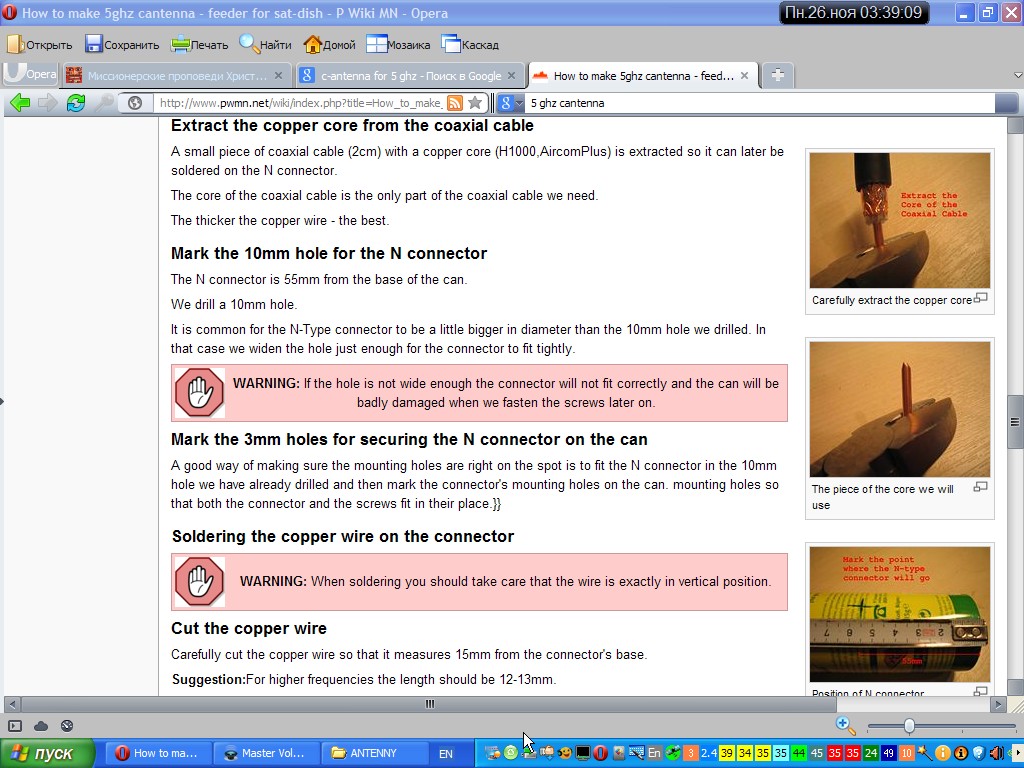
Task: Click the Opera icon in system tray
Action: (600, 753)
